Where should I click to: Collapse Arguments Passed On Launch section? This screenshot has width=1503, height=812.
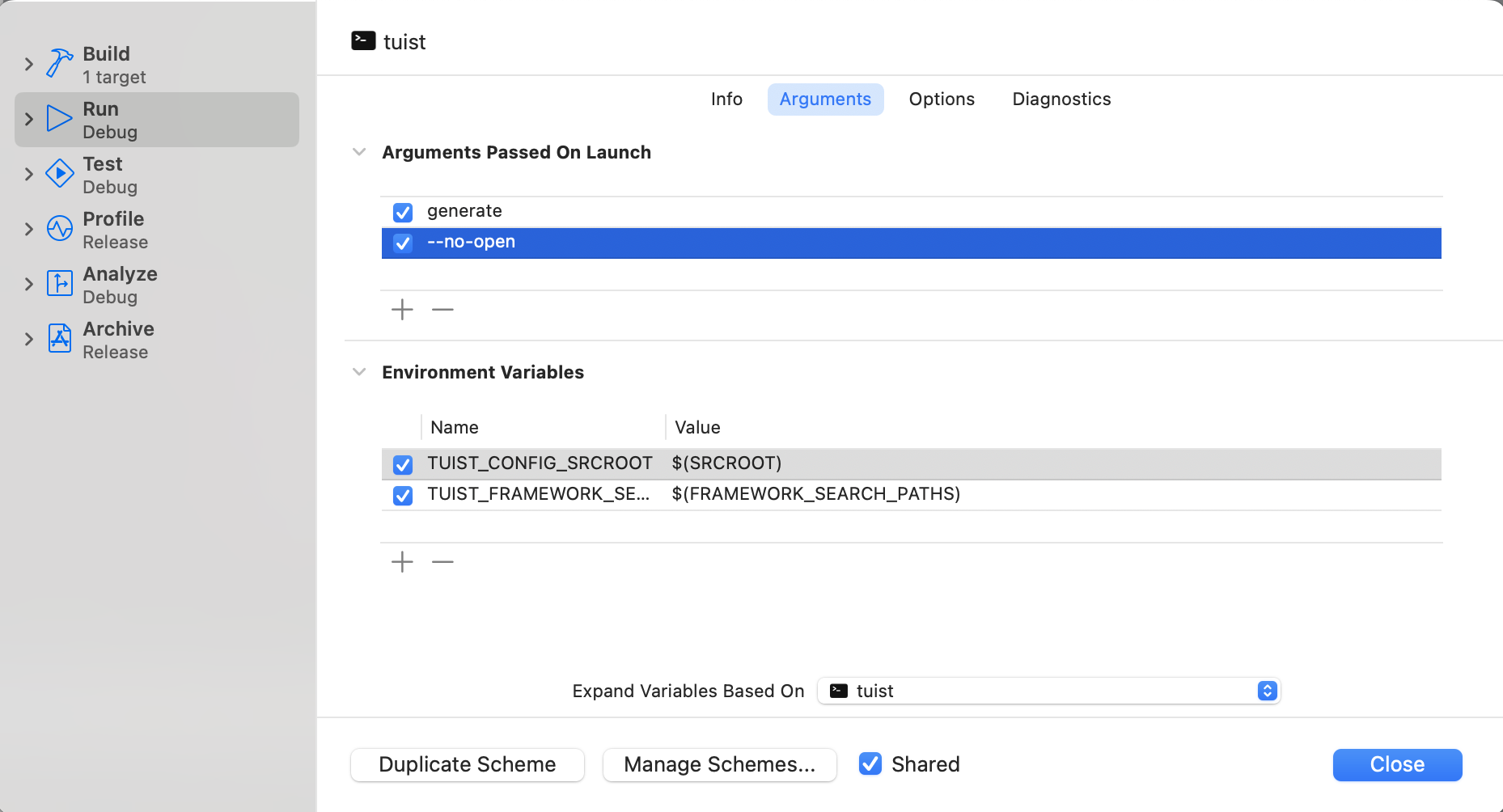point(359,152)
